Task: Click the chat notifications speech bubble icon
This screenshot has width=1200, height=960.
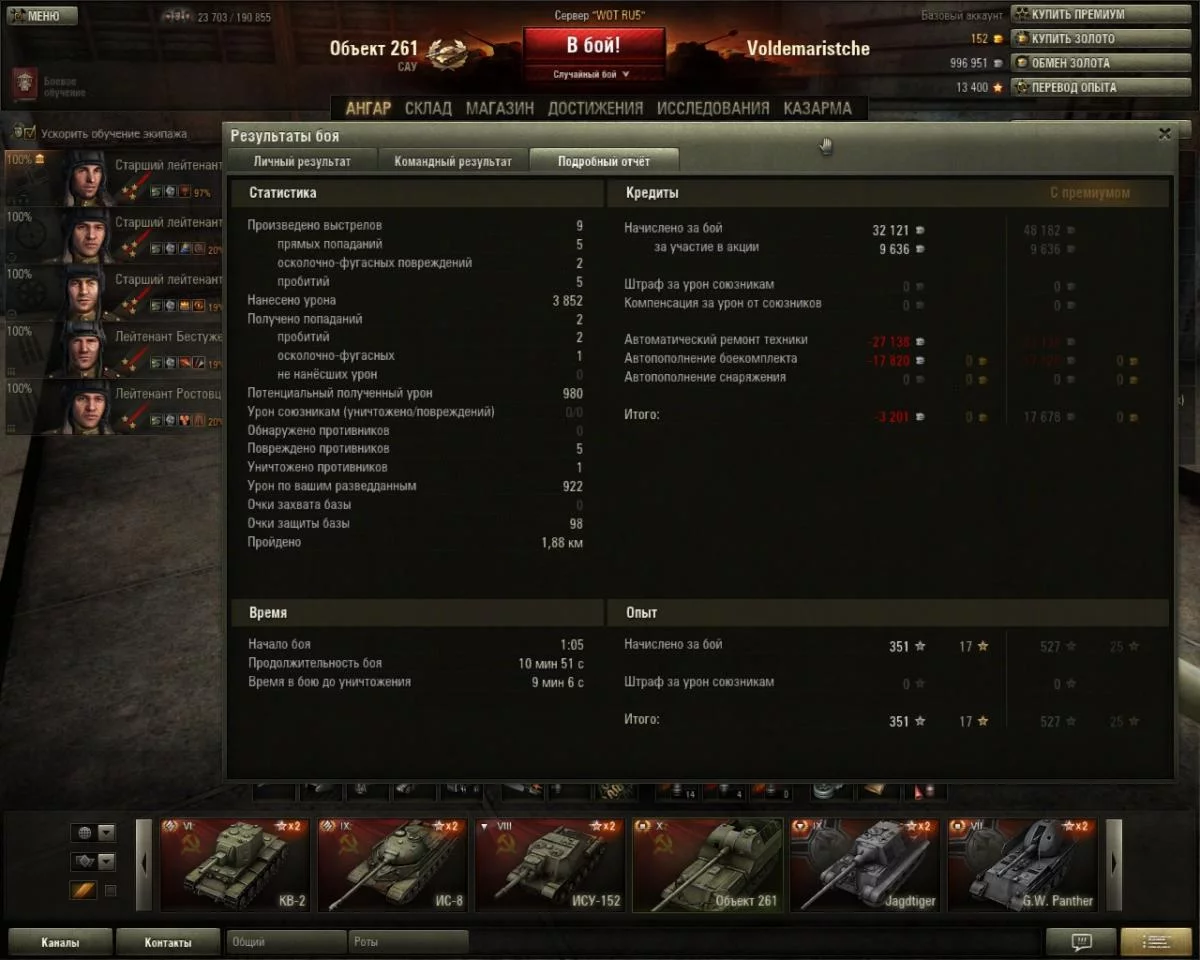Action: (1081, 942)
